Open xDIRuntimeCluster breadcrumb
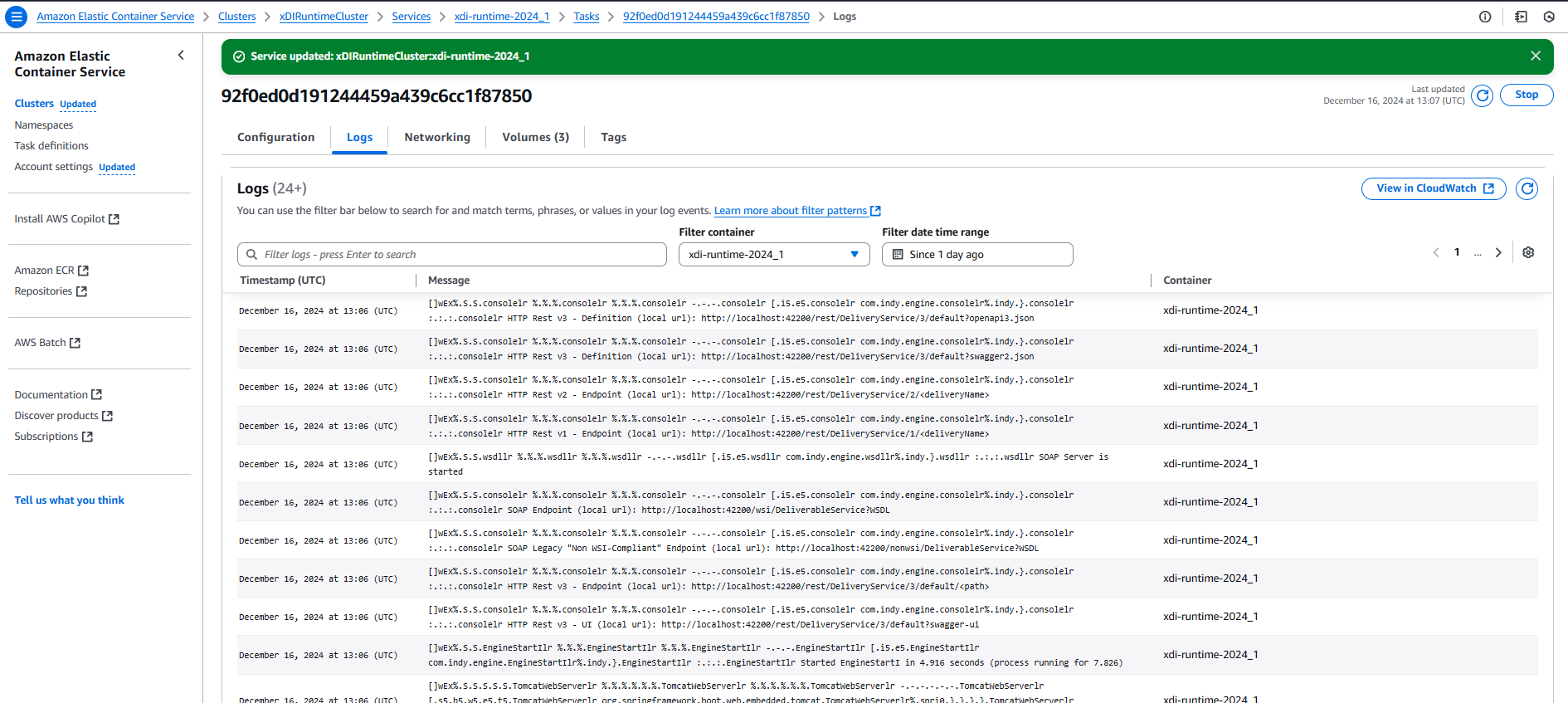1568x703 pixels. 324,17
